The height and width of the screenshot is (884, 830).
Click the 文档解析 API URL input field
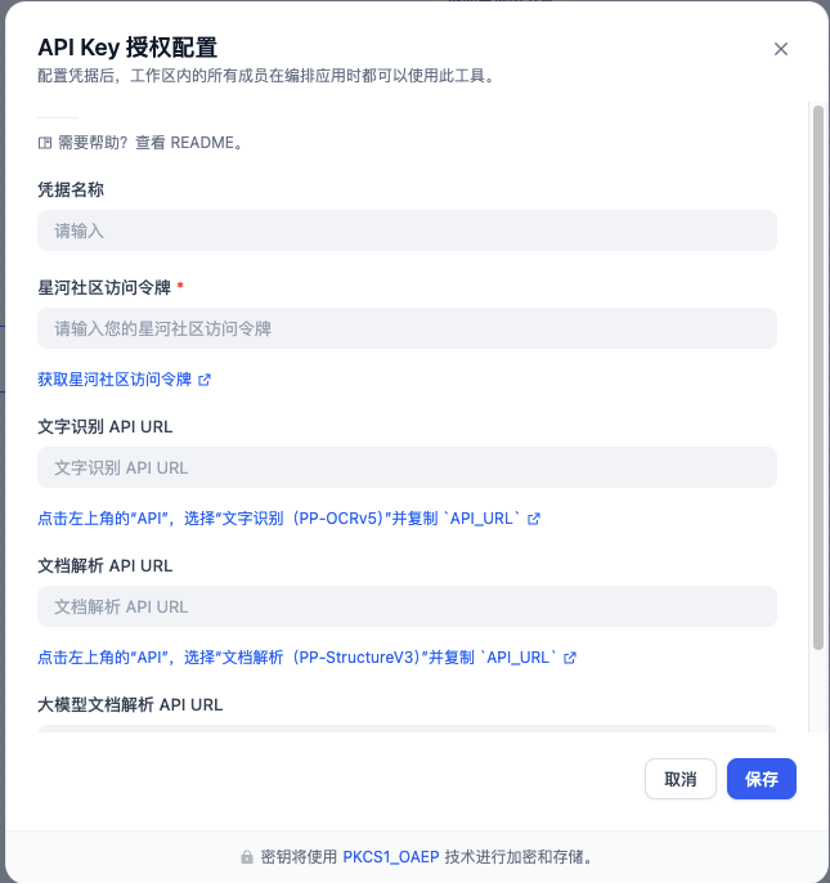407,606
